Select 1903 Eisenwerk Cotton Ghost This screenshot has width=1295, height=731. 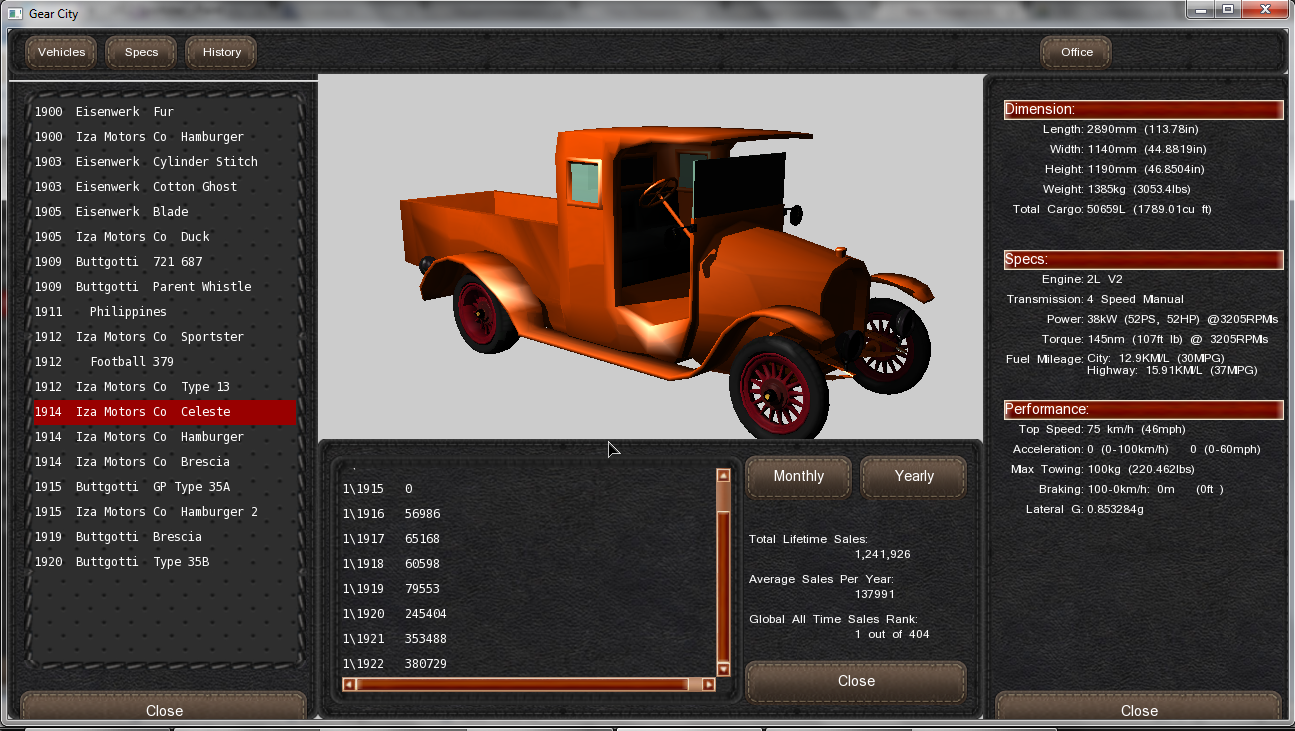pyautogui.click(x=136, y=187)
